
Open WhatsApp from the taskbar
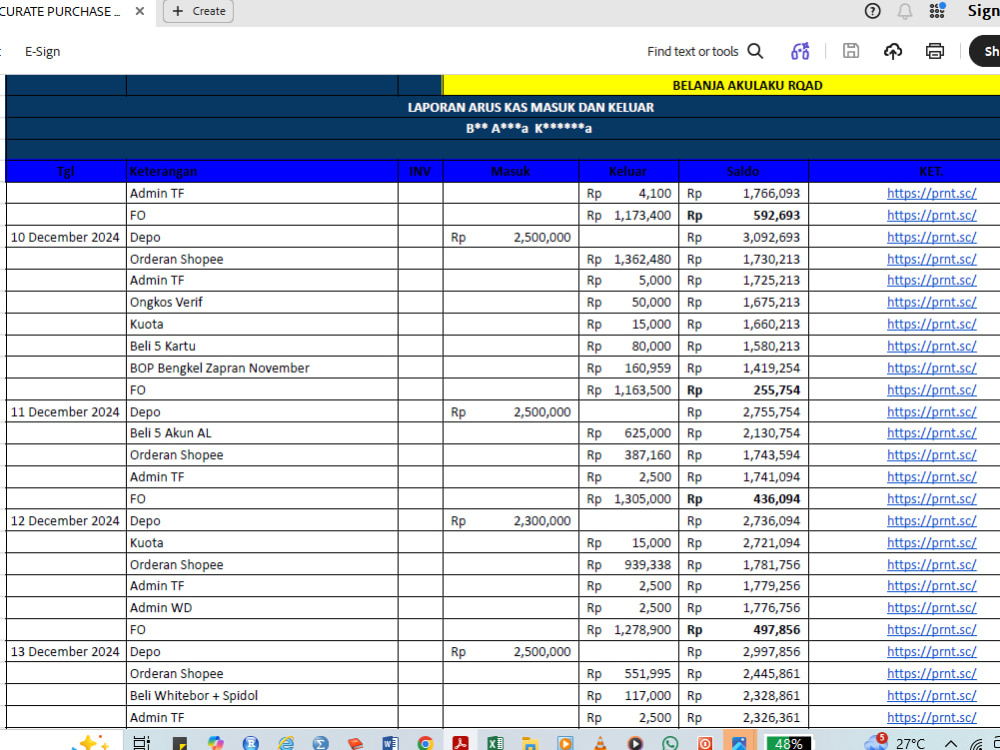[x=670, y=742]
